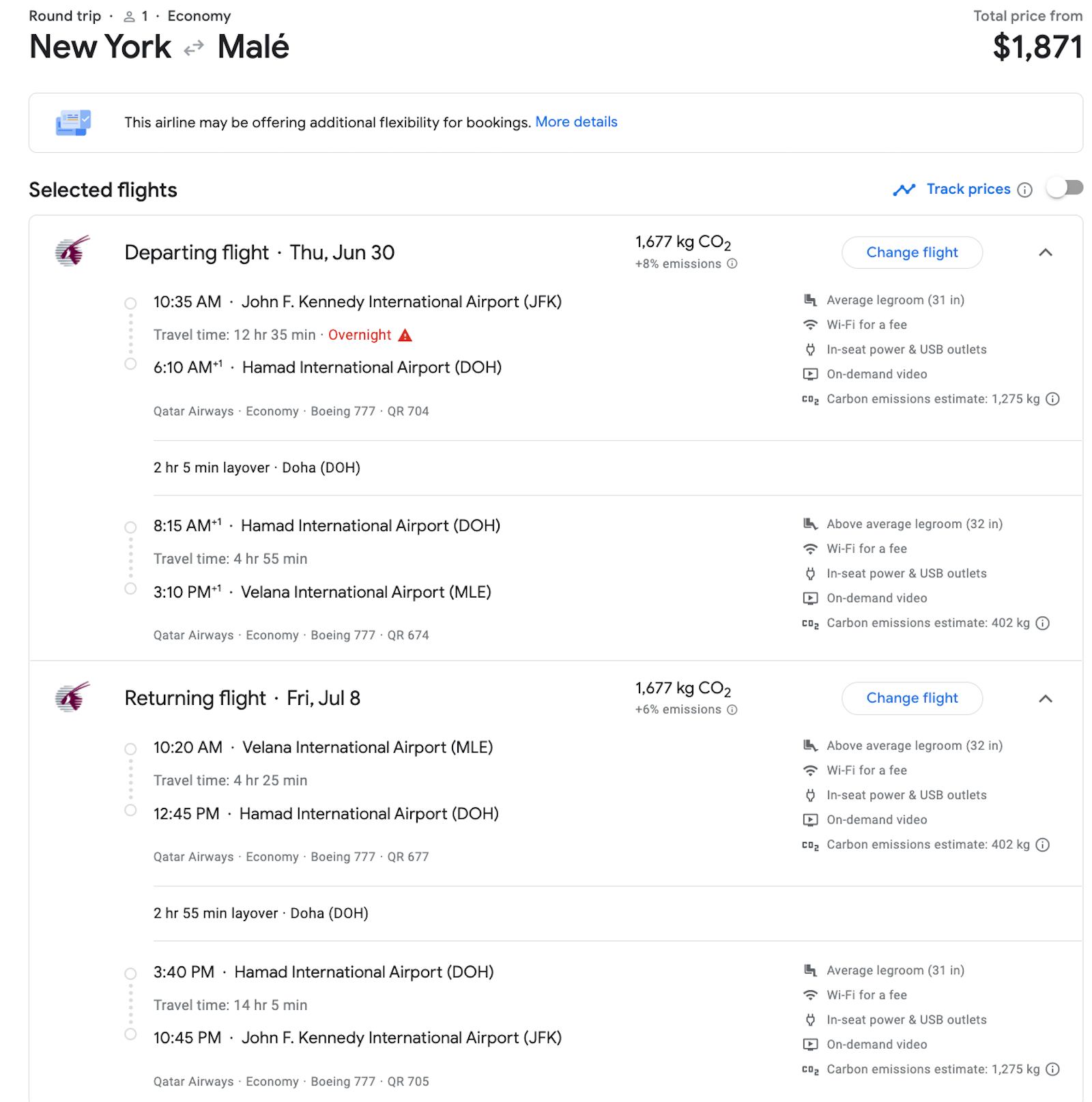Click the Economy label in the header
The height and width of the screenshot is (1102, 1092).
click(199, 16)
